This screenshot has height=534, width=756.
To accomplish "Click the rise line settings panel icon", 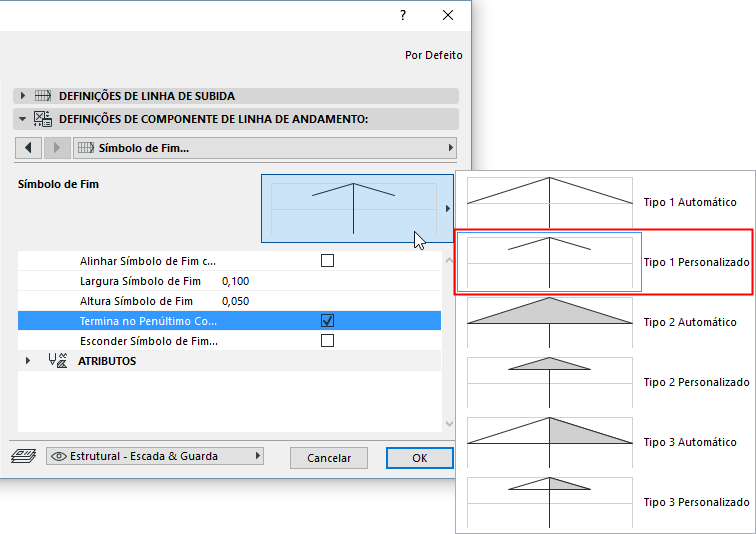I will click(x=43, y=95).
